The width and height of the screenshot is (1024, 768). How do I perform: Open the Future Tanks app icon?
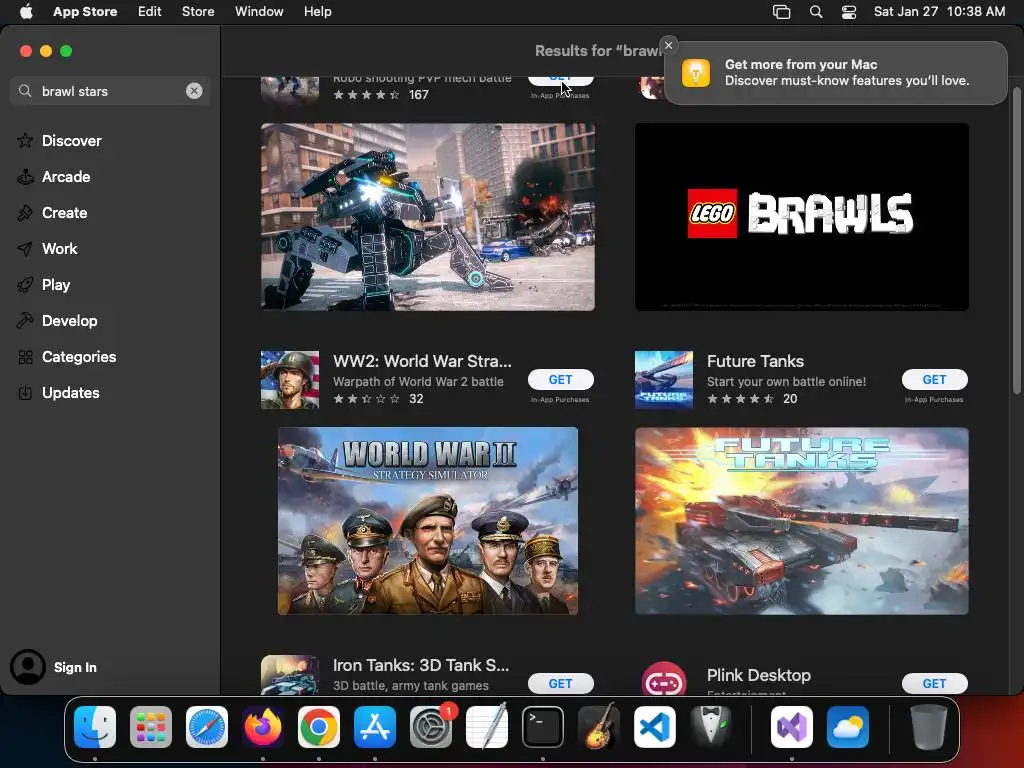[x=664, y=379]
